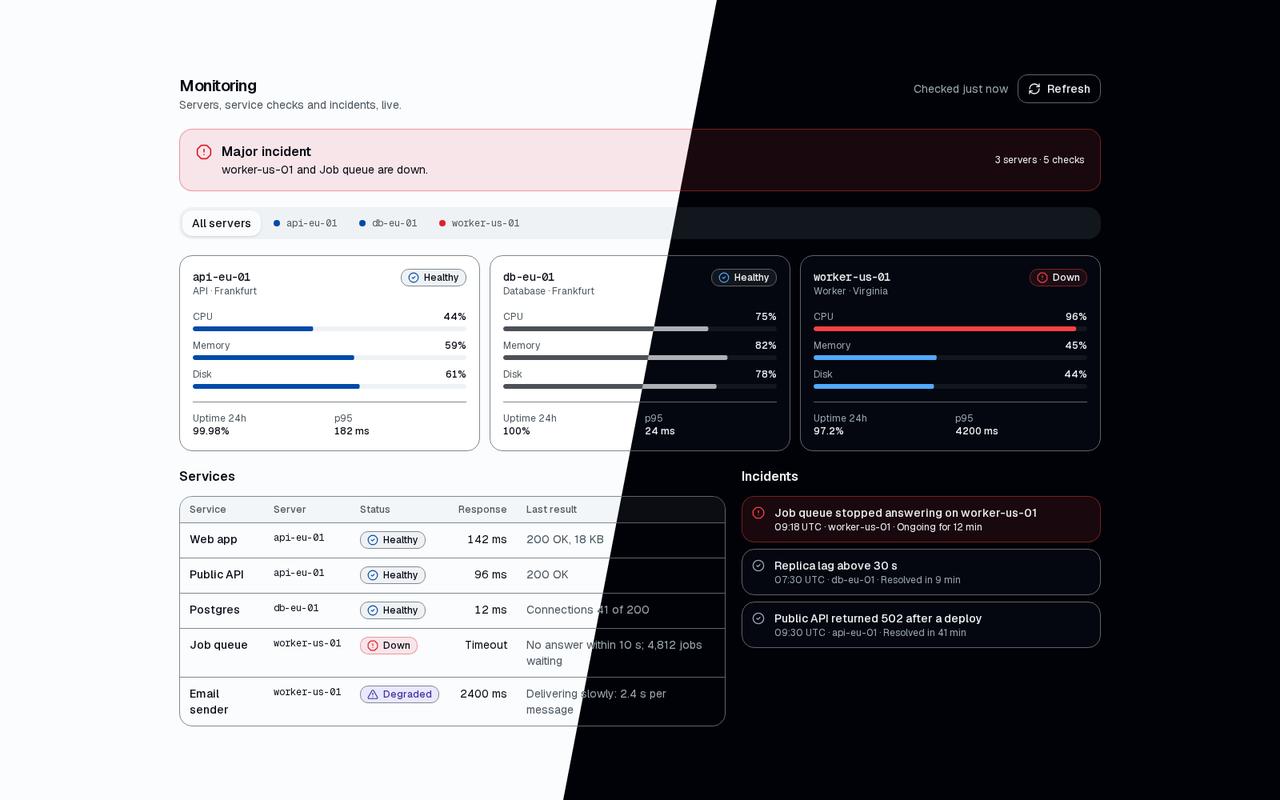Image resolution: width=1280 pixels, height=800 pixels.
Task: Click the Healthy badge on db-eu-01 card
Action: coord(743,277)
